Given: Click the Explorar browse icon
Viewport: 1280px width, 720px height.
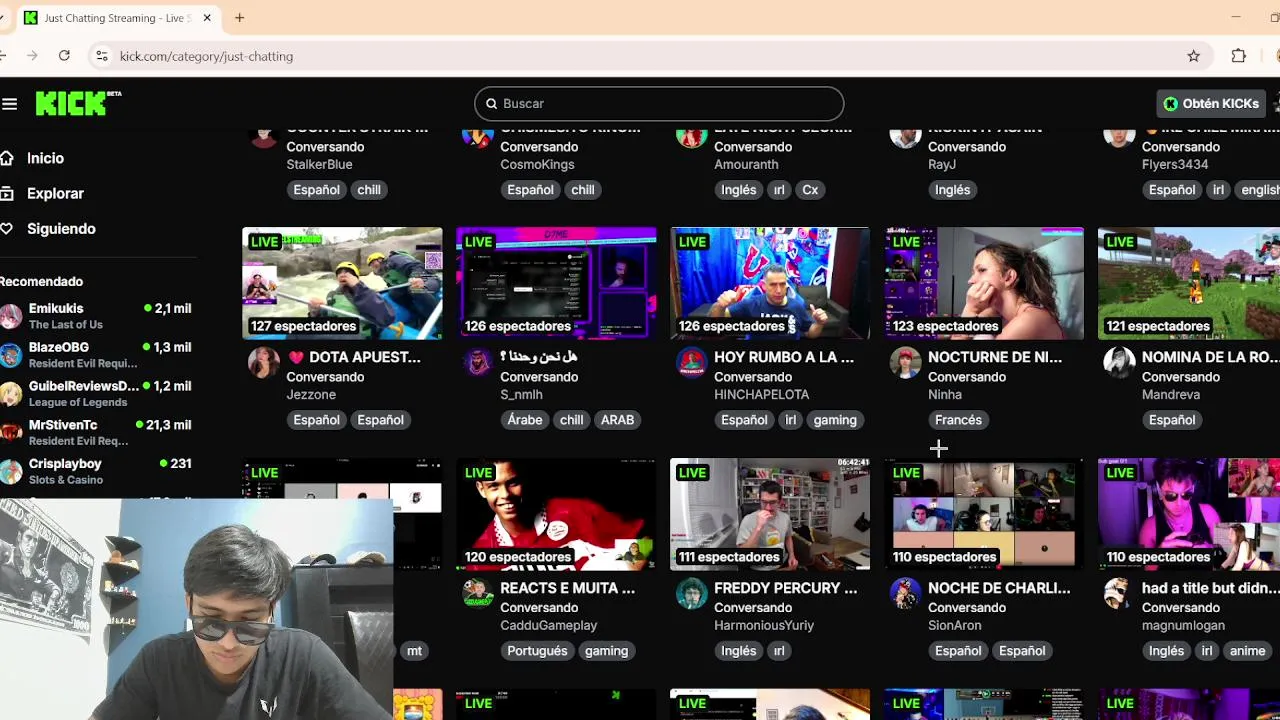Looking at the screenshot, I should click(x=7, y=193).
